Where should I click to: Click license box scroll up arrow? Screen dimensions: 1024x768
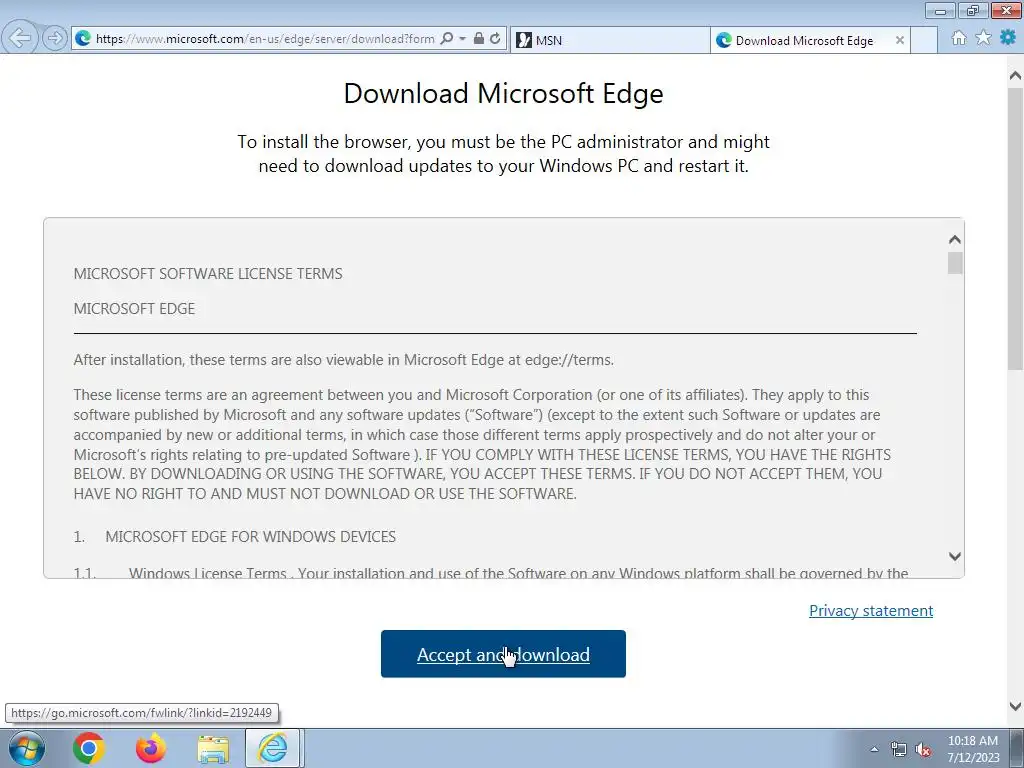tap(955, 240)
